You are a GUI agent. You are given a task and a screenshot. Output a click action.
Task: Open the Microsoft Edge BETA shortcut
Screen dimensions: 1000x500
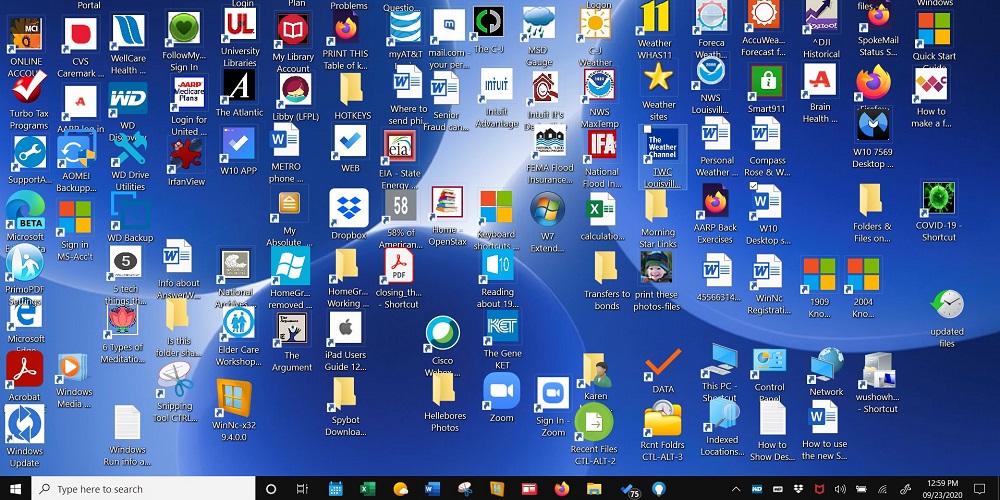pos(25,210)
